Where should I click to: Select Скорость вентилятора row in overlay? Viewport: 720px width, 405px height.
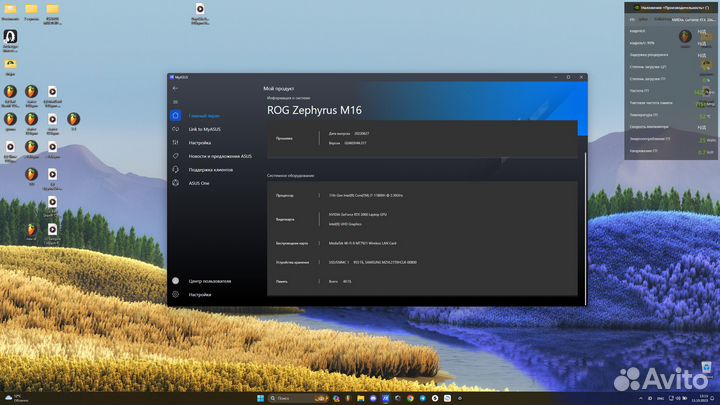[x=671, y=127]
